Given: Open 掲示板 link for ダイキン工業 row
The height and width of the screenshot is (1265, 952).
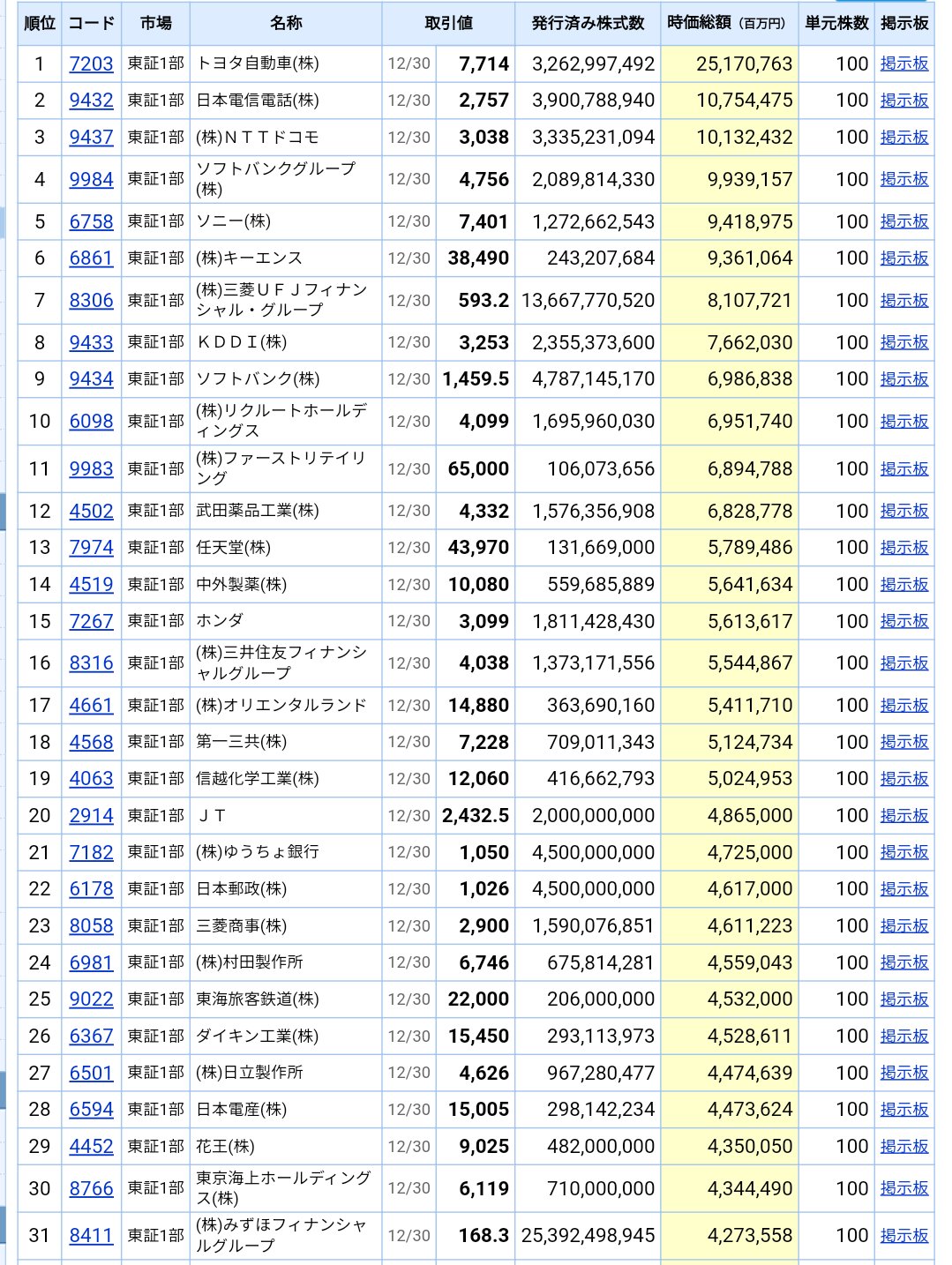Looking at the screenshot, I should pos(904,1037).
